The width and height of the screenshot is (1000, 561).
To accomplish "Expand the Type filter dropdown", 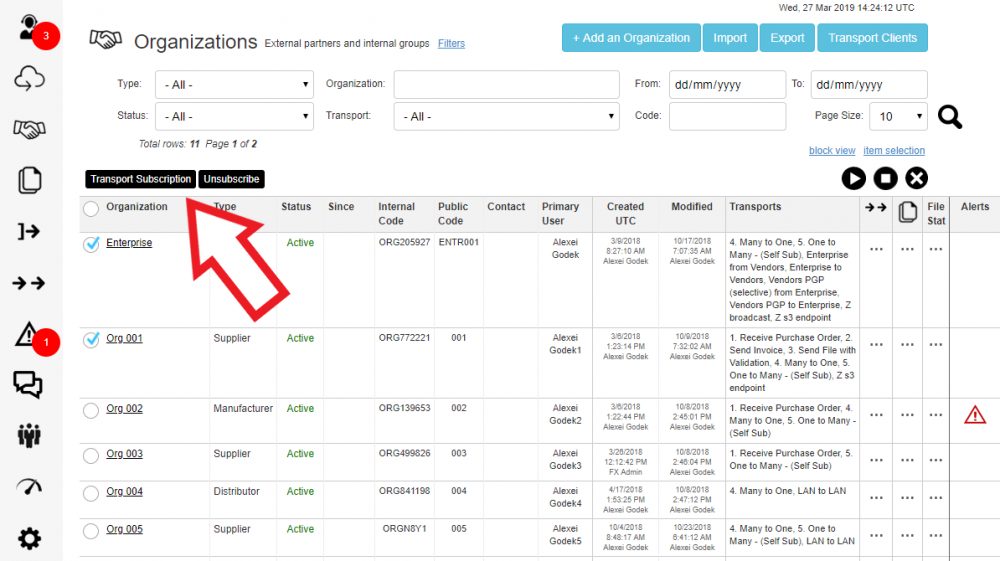I will [x=237, y=85].
